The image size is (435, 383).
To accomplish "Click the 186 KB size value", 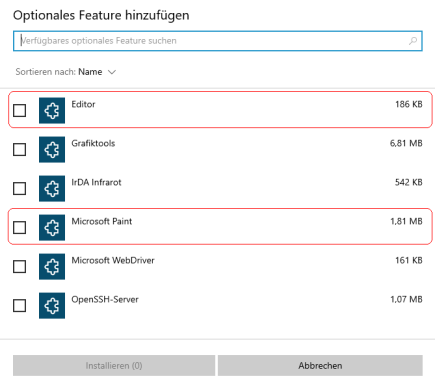I will (x=409, y=104).
